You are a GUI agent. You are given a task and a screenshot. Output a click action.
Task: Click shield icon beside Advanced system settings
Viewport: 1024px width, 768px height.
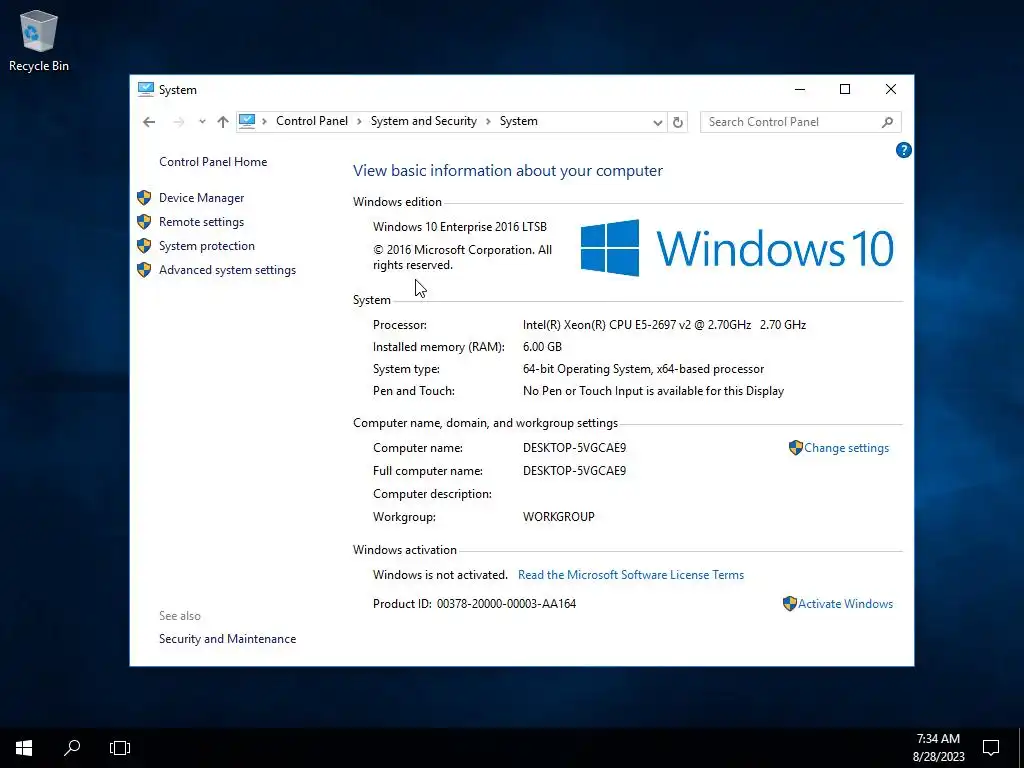pos(144,270)
